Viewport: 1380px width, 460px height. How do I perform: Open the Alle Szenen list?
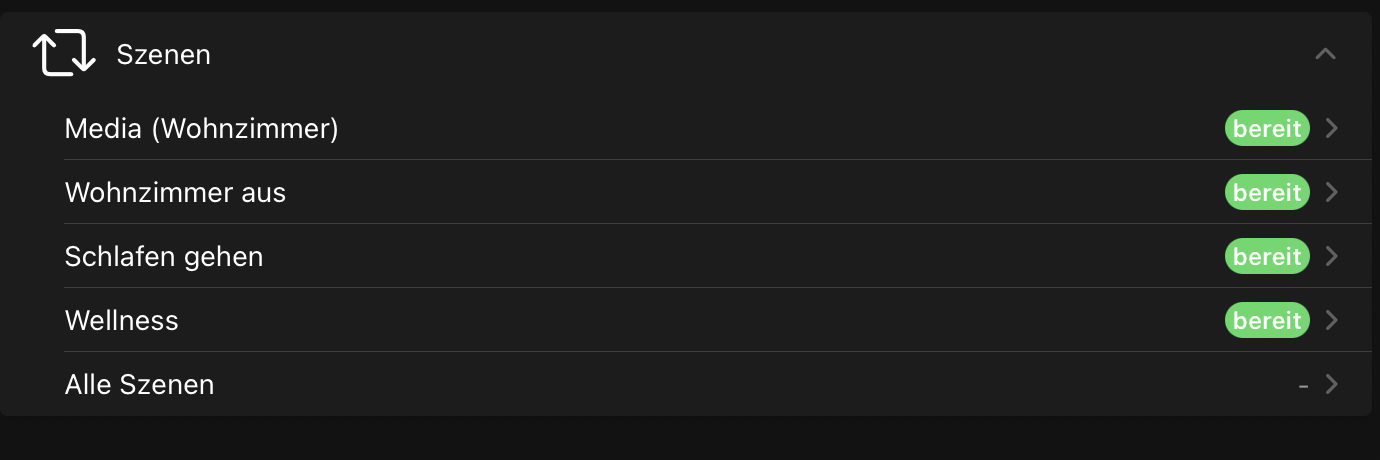click(139, 385)
